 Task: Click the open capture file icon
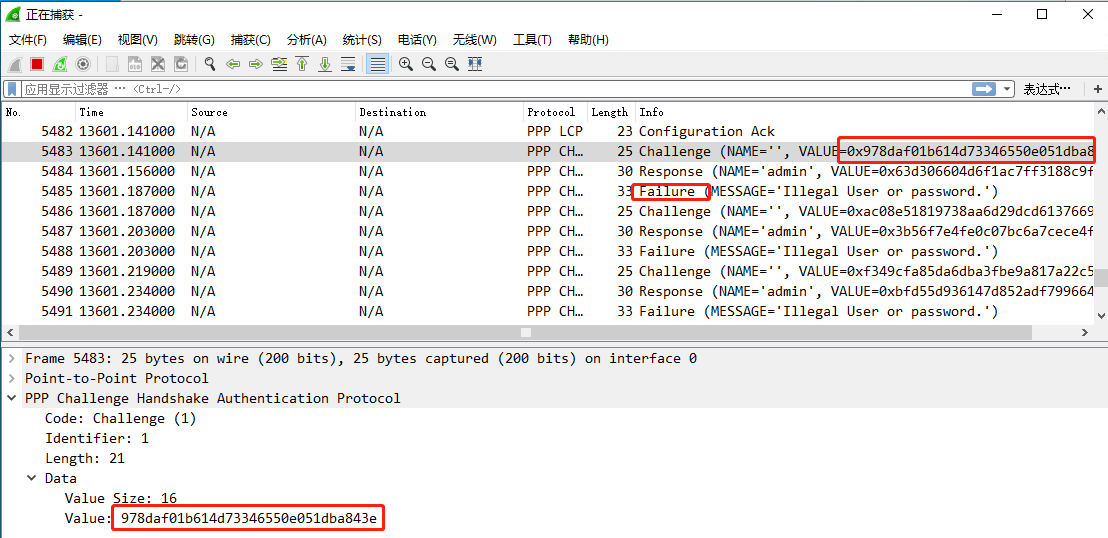pos(112,64)
